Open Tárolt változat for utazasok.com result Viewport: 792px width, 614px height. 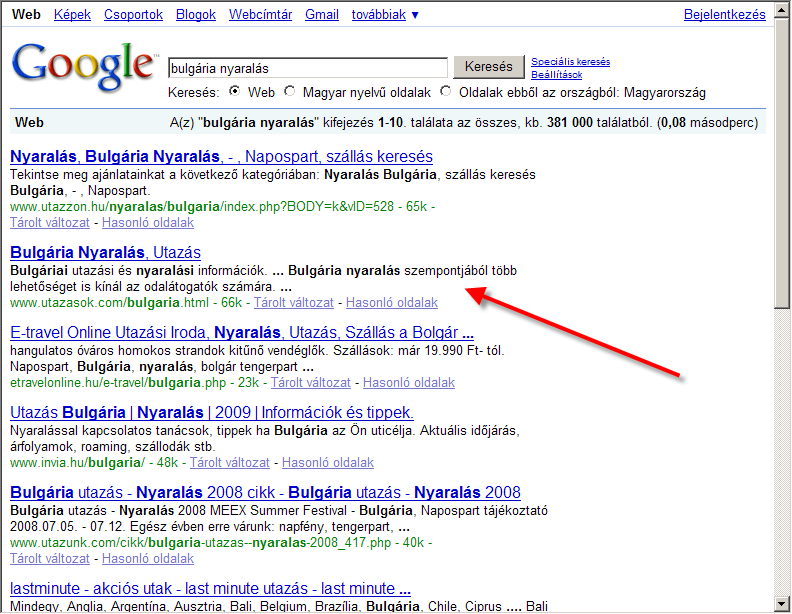293,303
